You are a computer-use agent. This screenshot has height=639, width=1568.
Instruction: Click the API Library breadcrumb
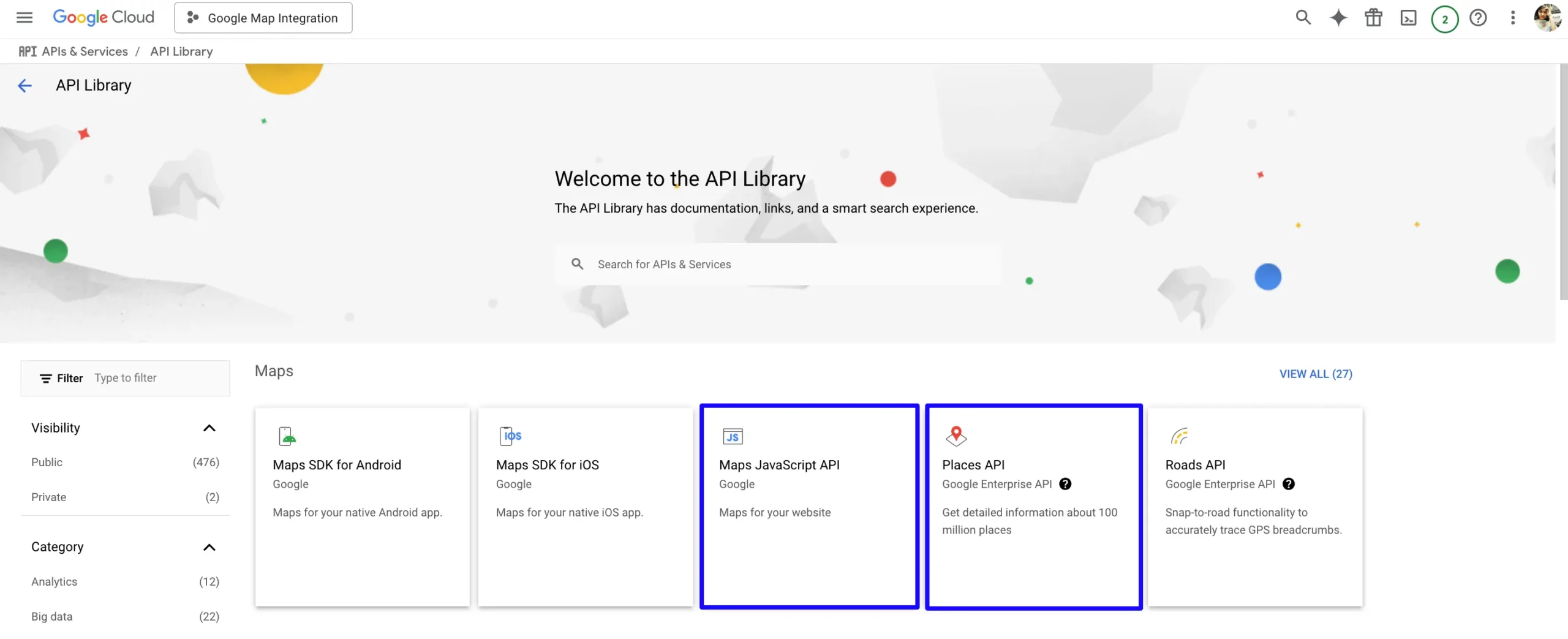pos(181,51)
